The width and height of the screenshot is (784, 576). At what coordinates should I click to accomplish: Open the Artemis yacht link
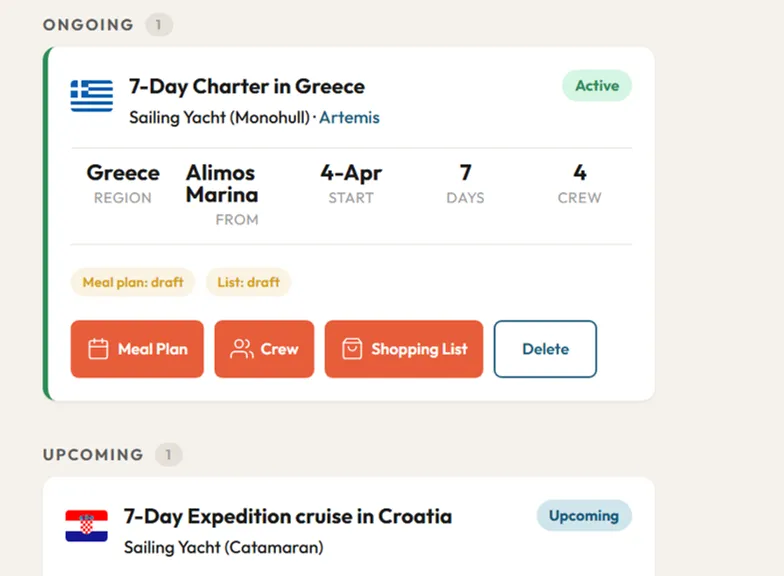click(x=349, y=118)
